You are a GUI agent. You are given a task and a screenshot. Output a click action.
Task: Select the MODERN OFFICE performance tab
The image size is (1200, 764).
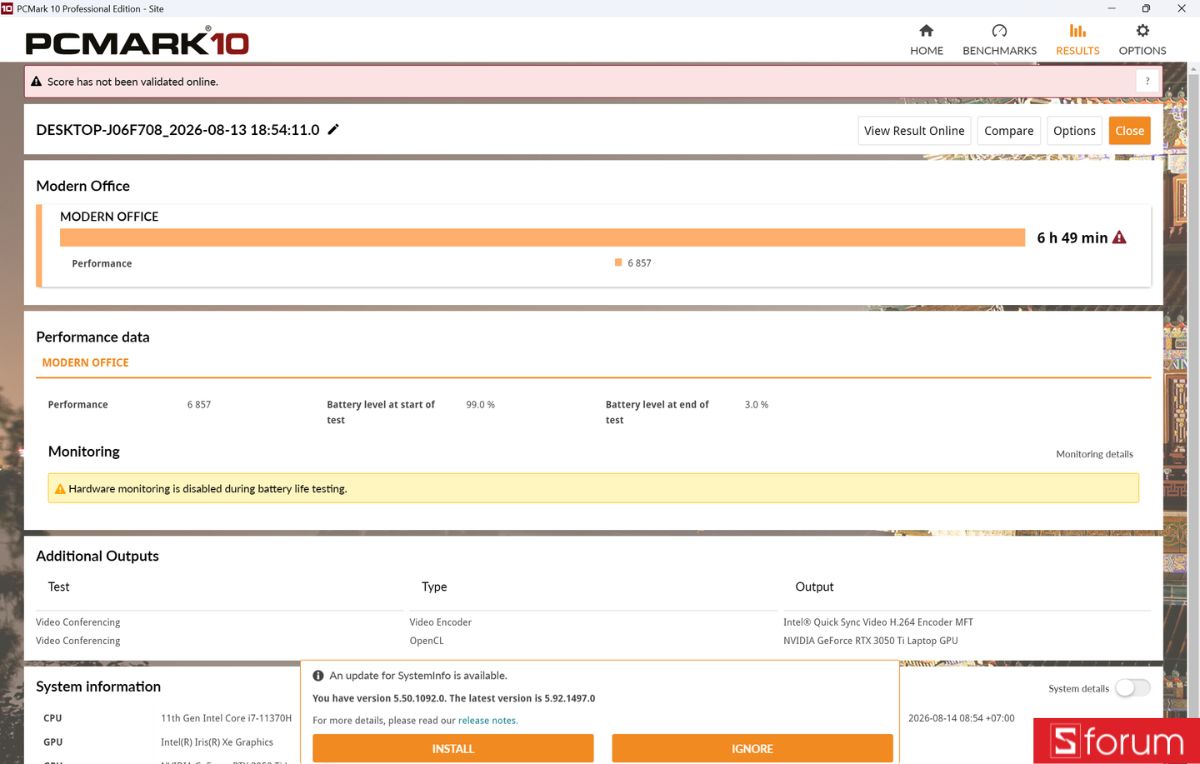(85, 363)
